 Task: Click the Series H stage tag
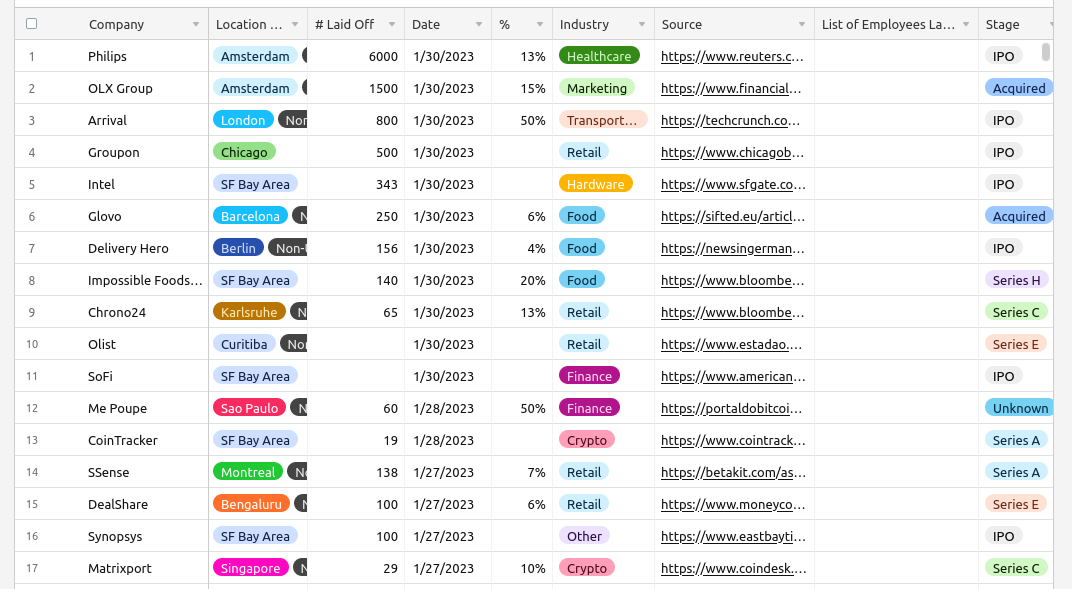(x=1017, y=281)
